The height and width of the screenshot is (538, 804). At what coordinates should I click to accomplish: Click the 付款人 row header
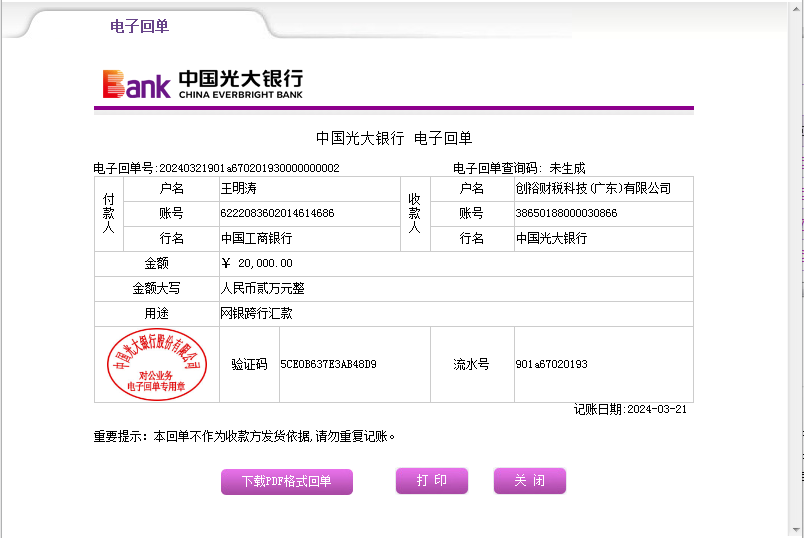pos(109,213)
